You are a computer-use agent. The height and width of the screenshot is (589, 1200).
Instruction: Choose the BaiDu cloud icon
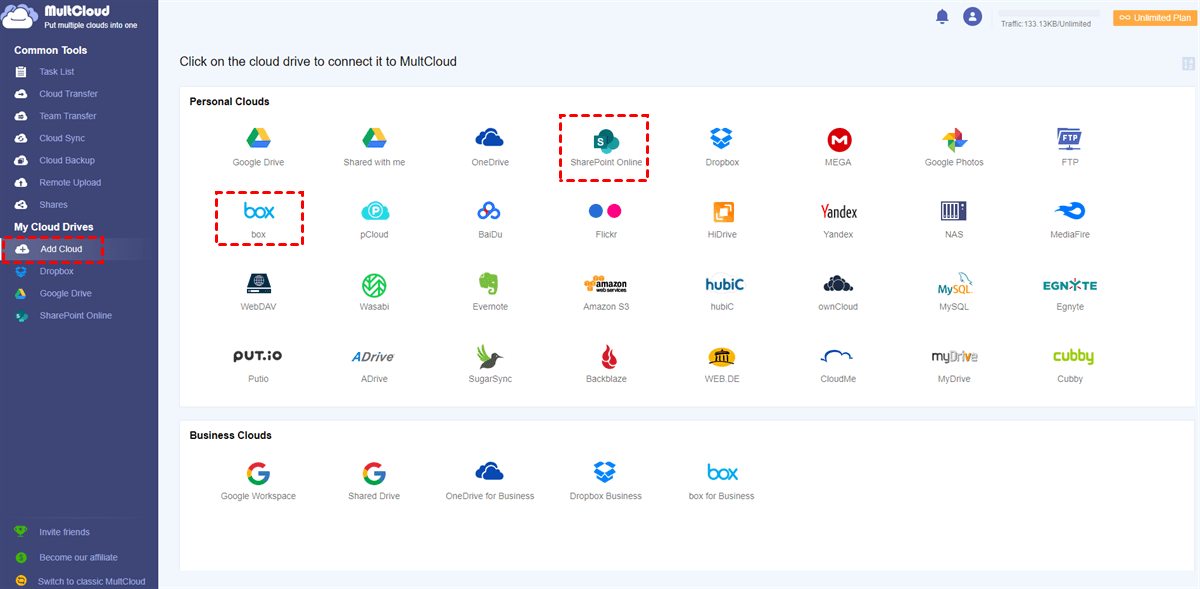pyautogui.click(x=490, y=219)
